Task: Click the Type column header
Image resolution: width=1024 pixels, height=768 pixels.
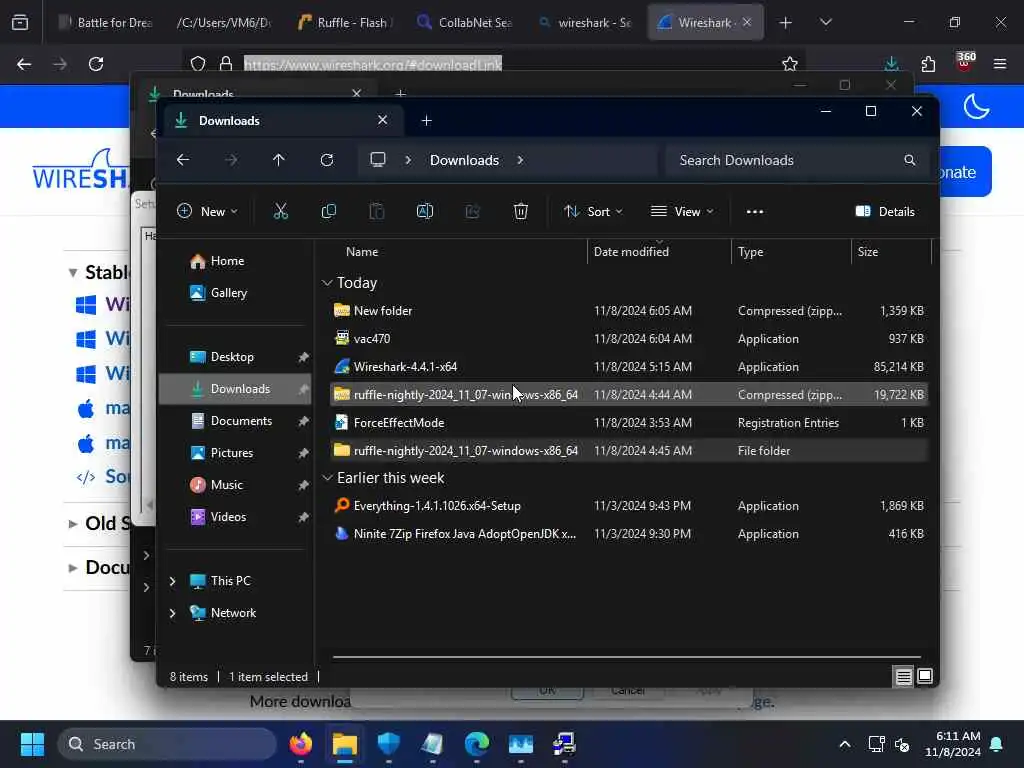Action: 791,252
